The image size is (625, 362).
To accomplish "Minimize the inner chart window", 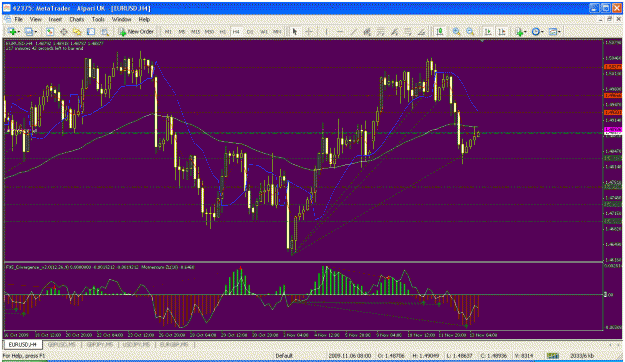I will 601,19.
